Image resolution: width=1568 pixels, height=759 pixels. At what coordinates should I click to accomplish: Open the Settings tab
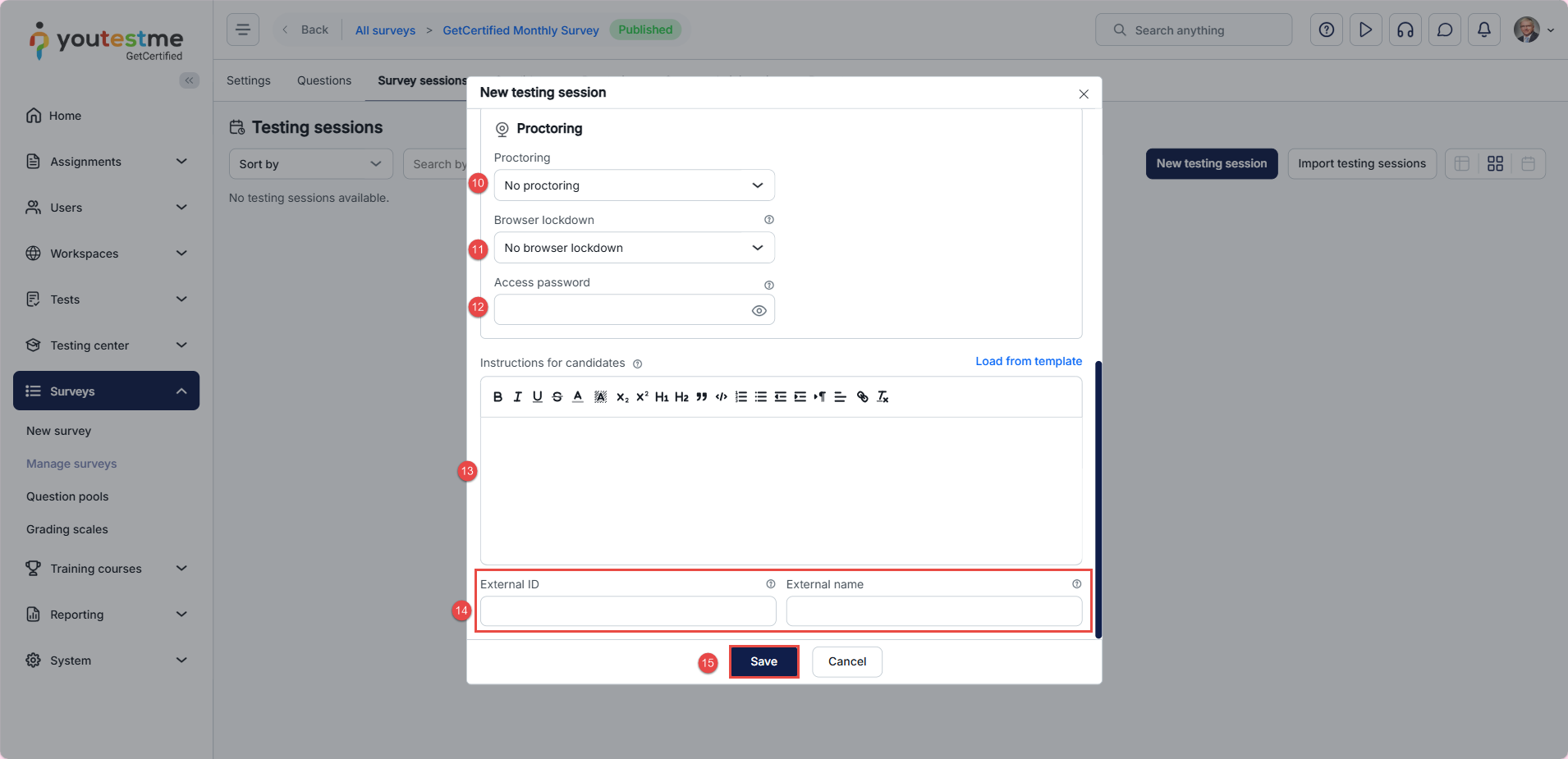[x=249, y=80]
